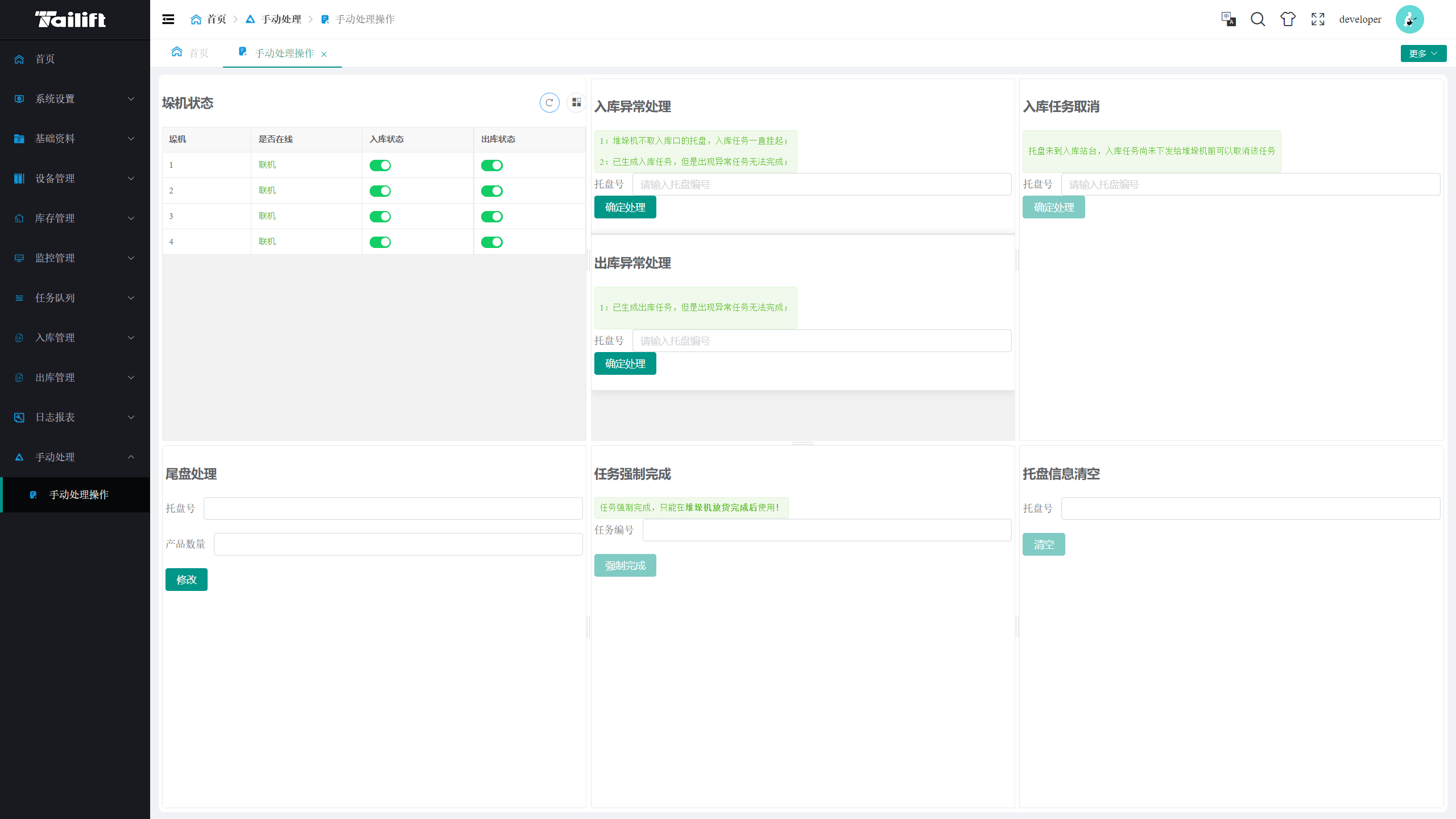1456x819 pixels.
Task: Toggle inbound status for stacker 4
Action: [380, 242]
